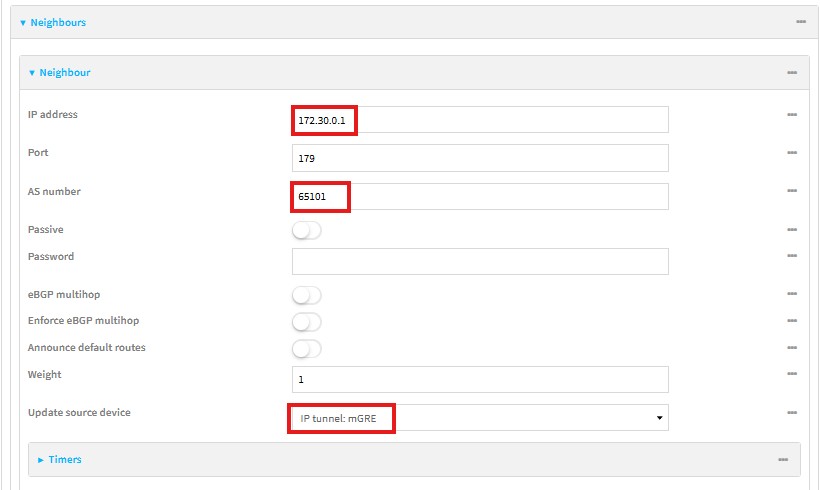
Task: Click the dash icon on Timers header
Action: coord(783,459)
